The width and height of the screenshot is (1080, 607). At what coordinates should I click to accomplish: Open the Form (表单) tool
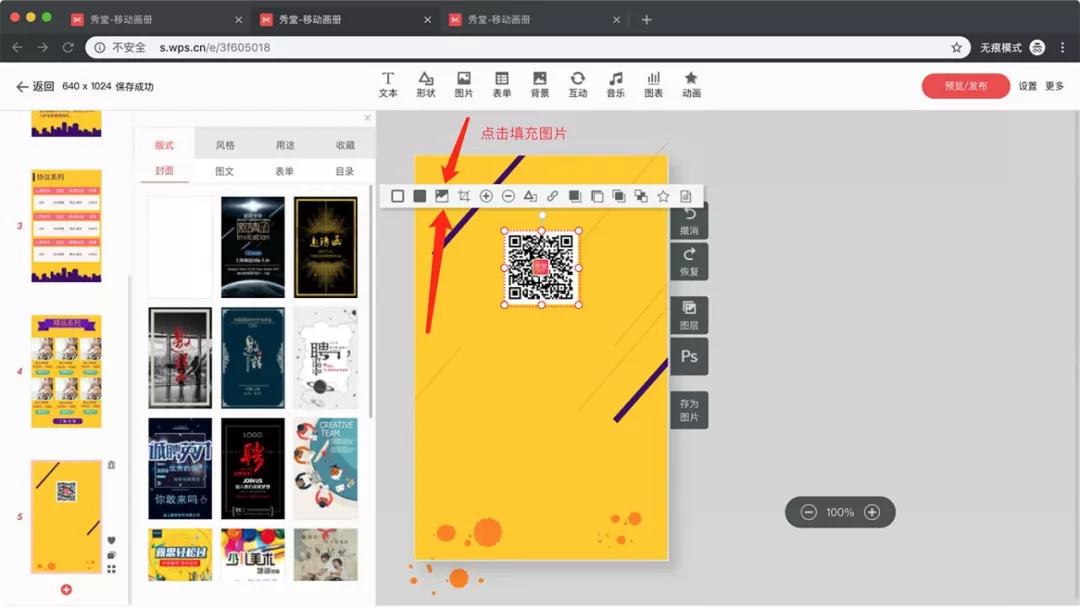(x=501, y=85)
